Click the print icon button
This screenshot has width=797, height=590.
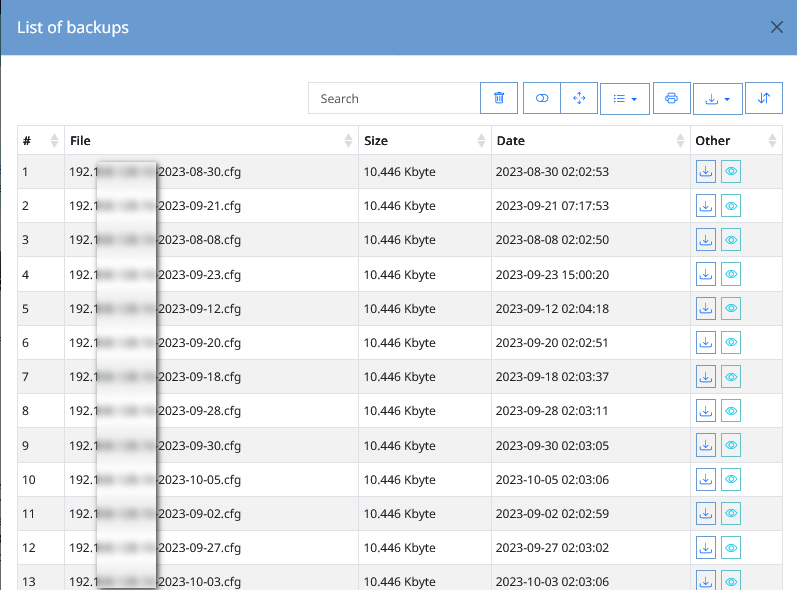(x=671, y=98)
